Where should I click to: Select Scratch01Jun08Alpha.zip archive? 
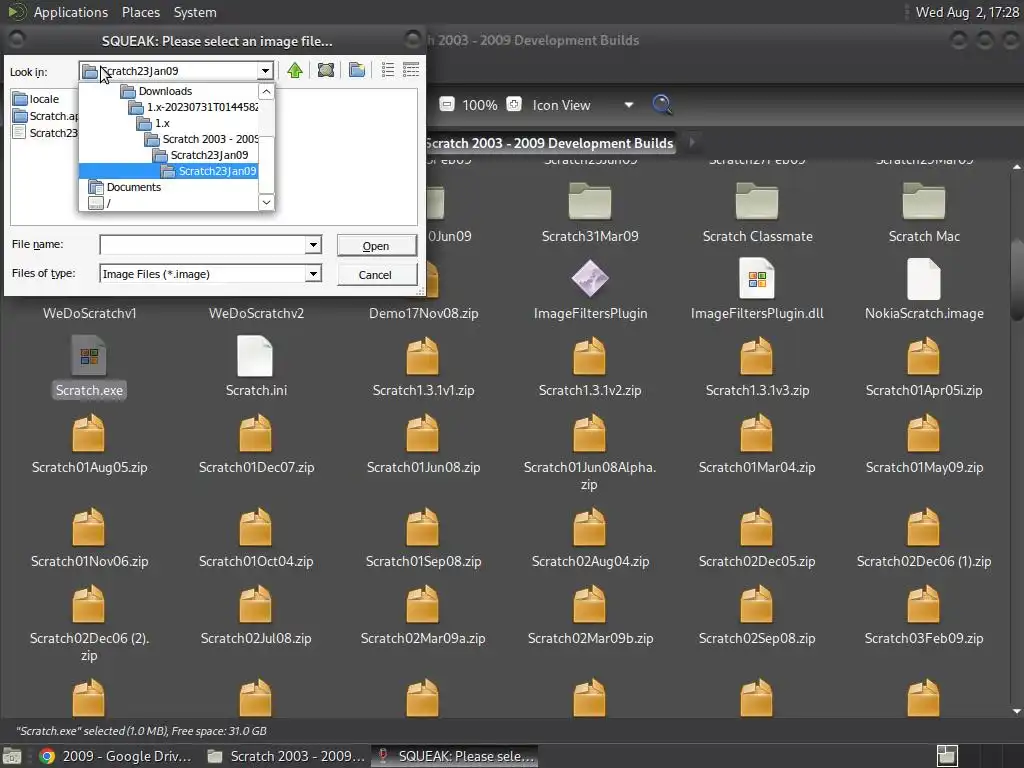pos(590,453)
